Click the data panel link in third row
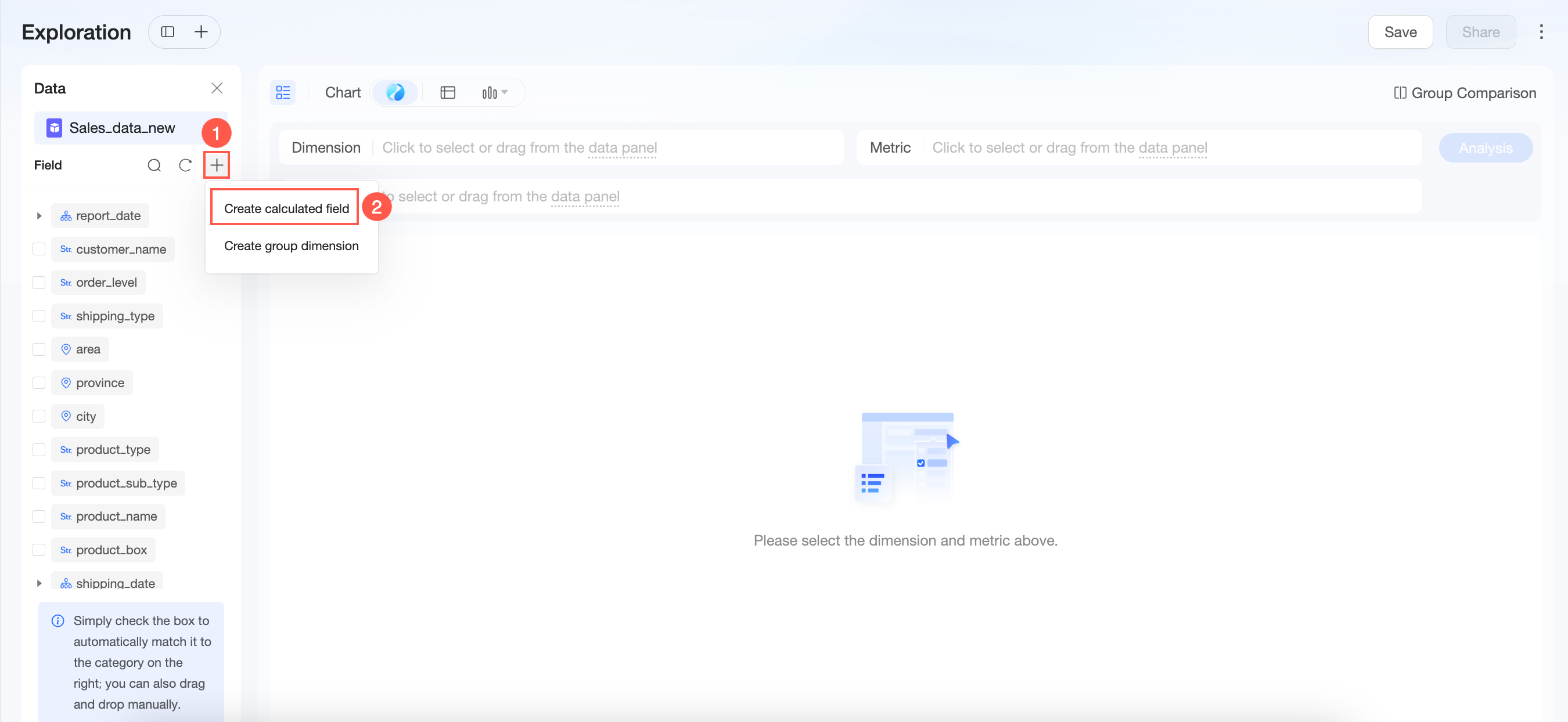 point(585,197)
